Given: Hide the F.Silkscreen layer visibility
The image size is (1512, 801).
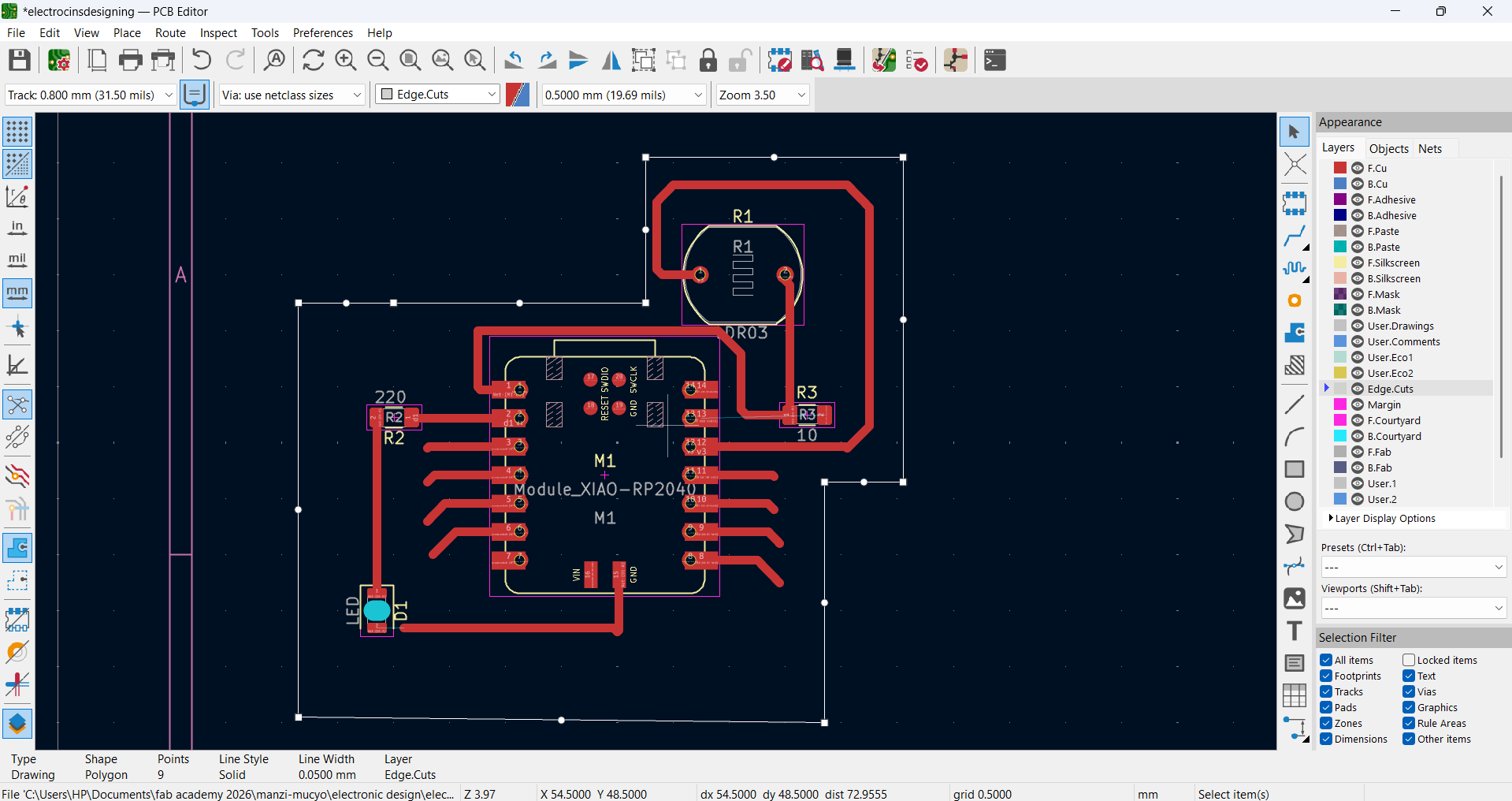Looking at the screenshot, I should pyautogui.click(x=1358, y=263).
